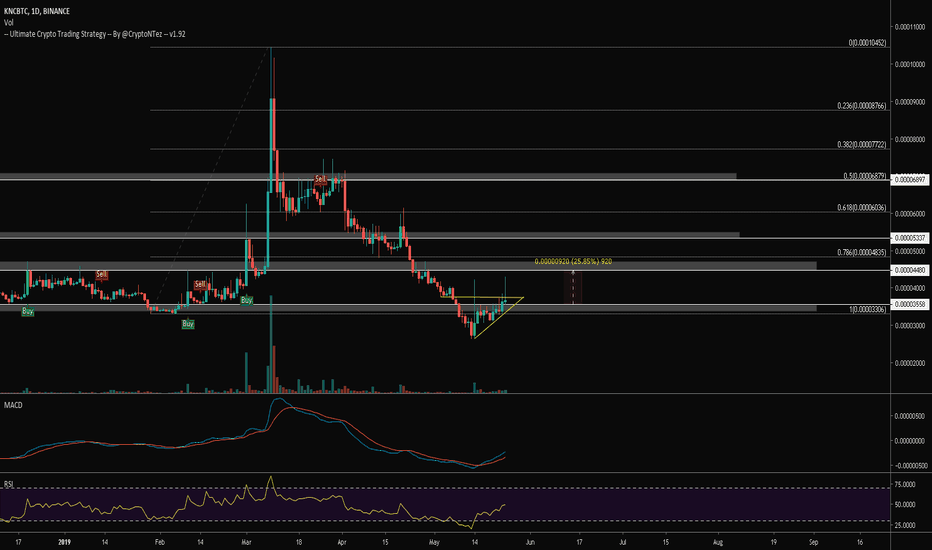Image resolution: width=932 pixels, height=550 pixels.
Task: Click the 0(0.00010452) Fibonacci level label
Action: 867,43
